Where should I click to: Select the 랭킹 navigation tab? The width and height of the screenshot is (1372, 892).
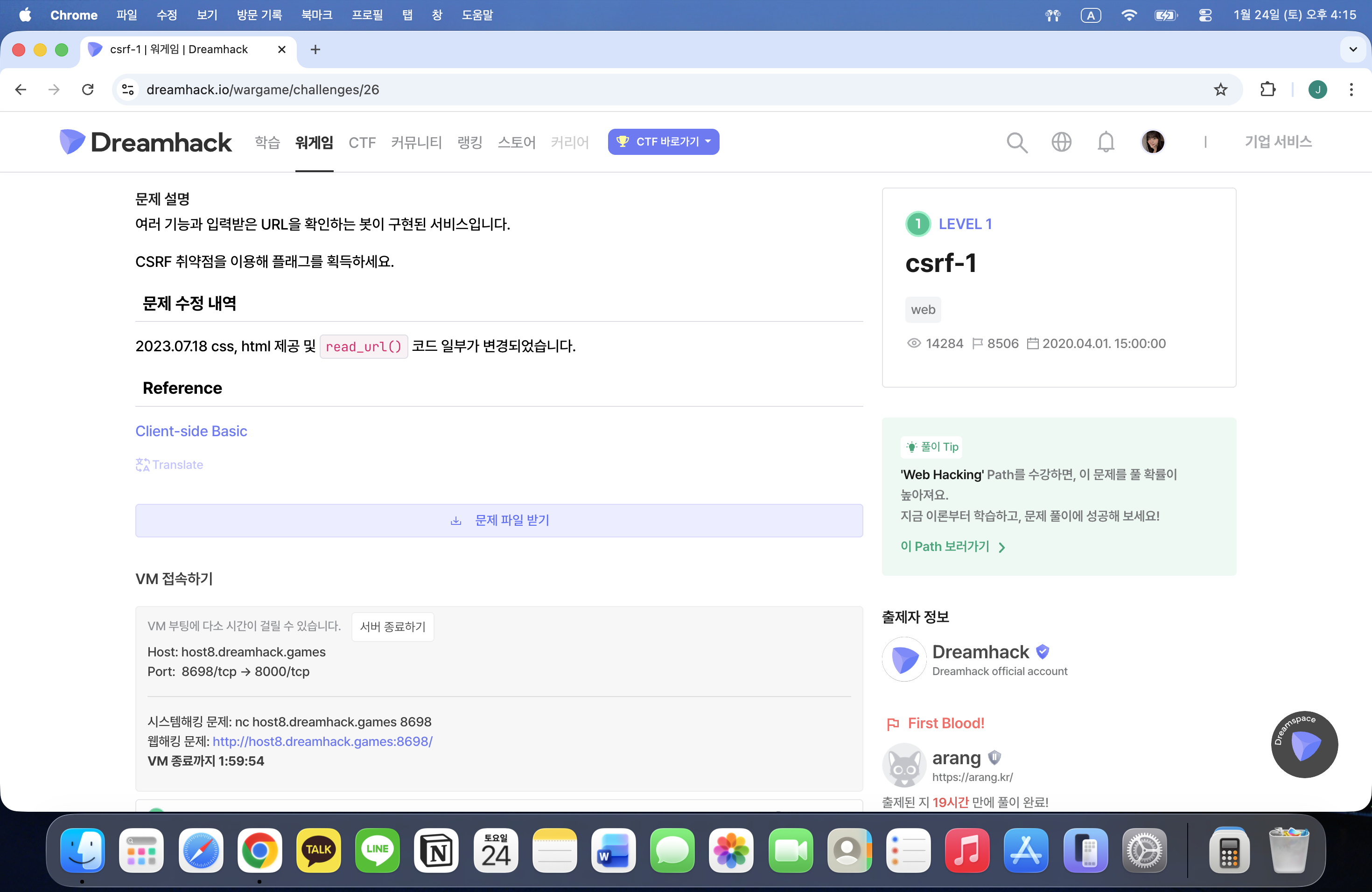tap(469, 142)
